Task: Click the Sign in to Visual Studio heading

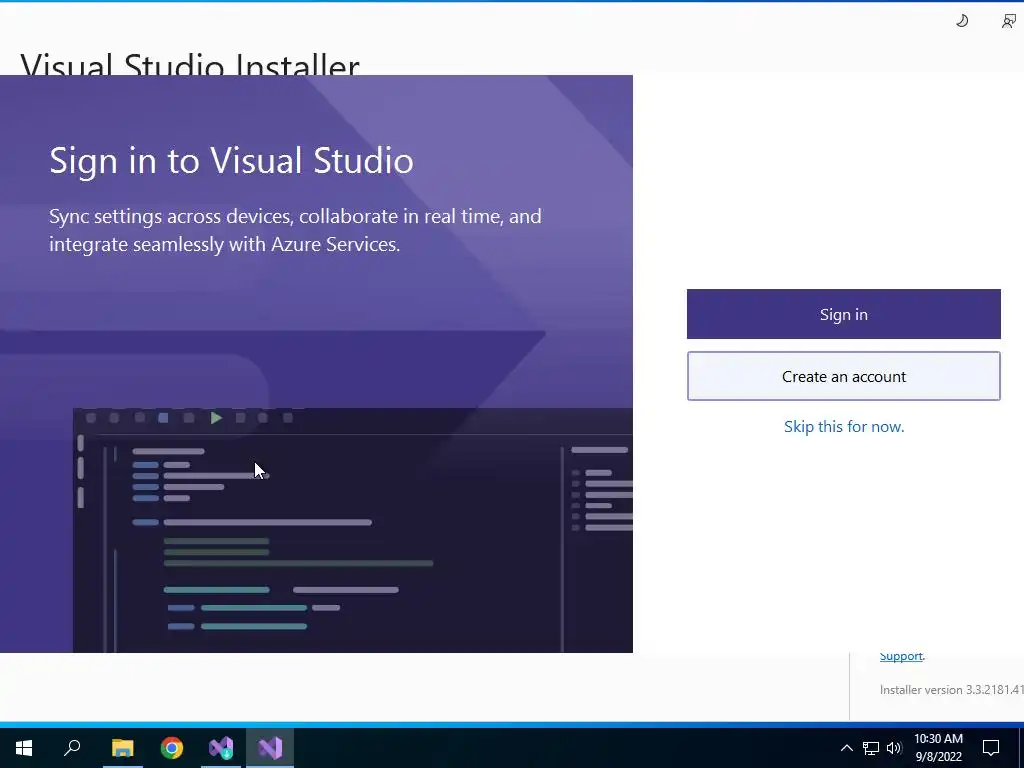Action: [231, 161]
